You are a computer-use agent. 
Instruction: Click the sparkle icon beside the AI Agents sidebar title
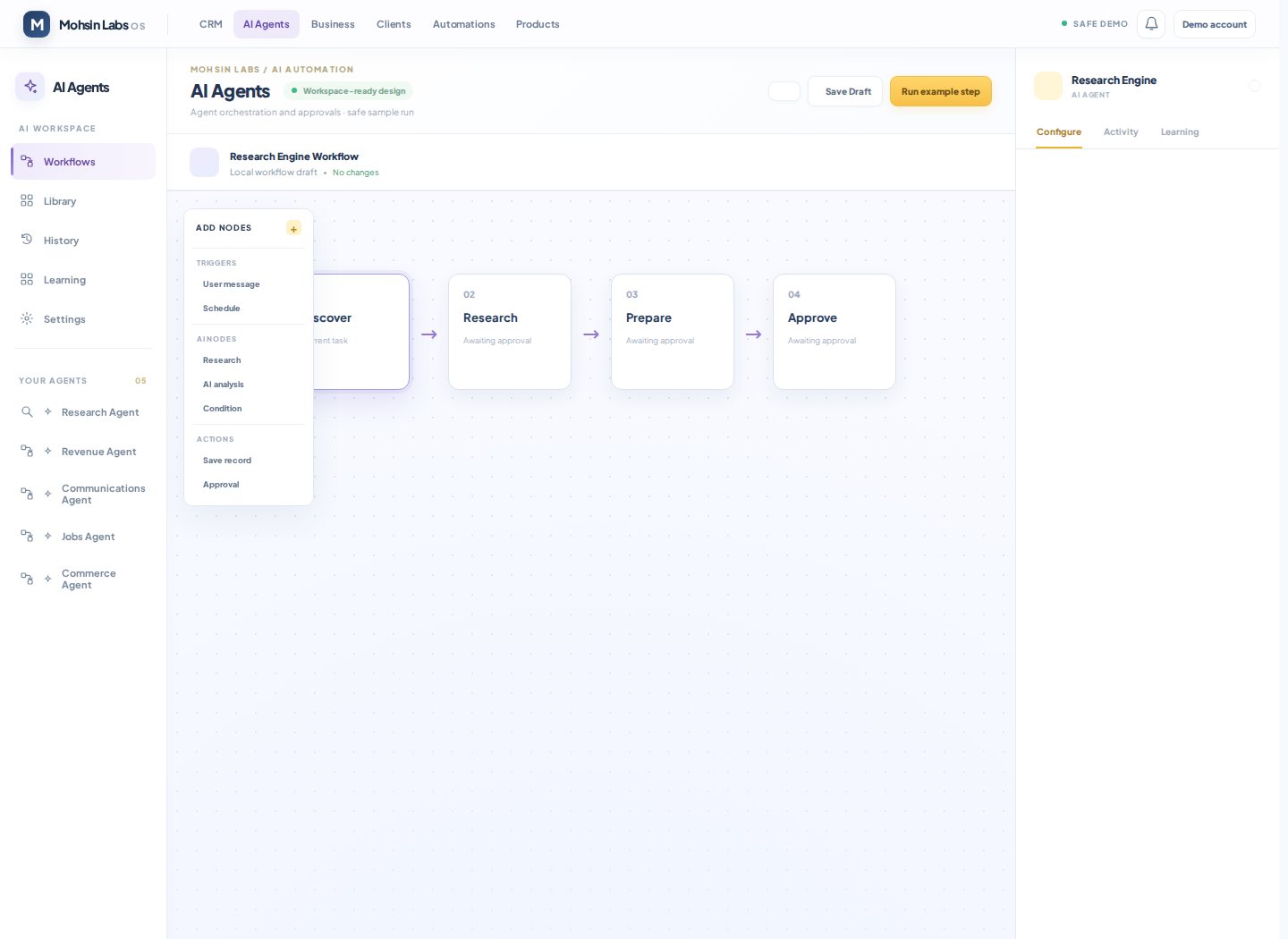[30, 87]
